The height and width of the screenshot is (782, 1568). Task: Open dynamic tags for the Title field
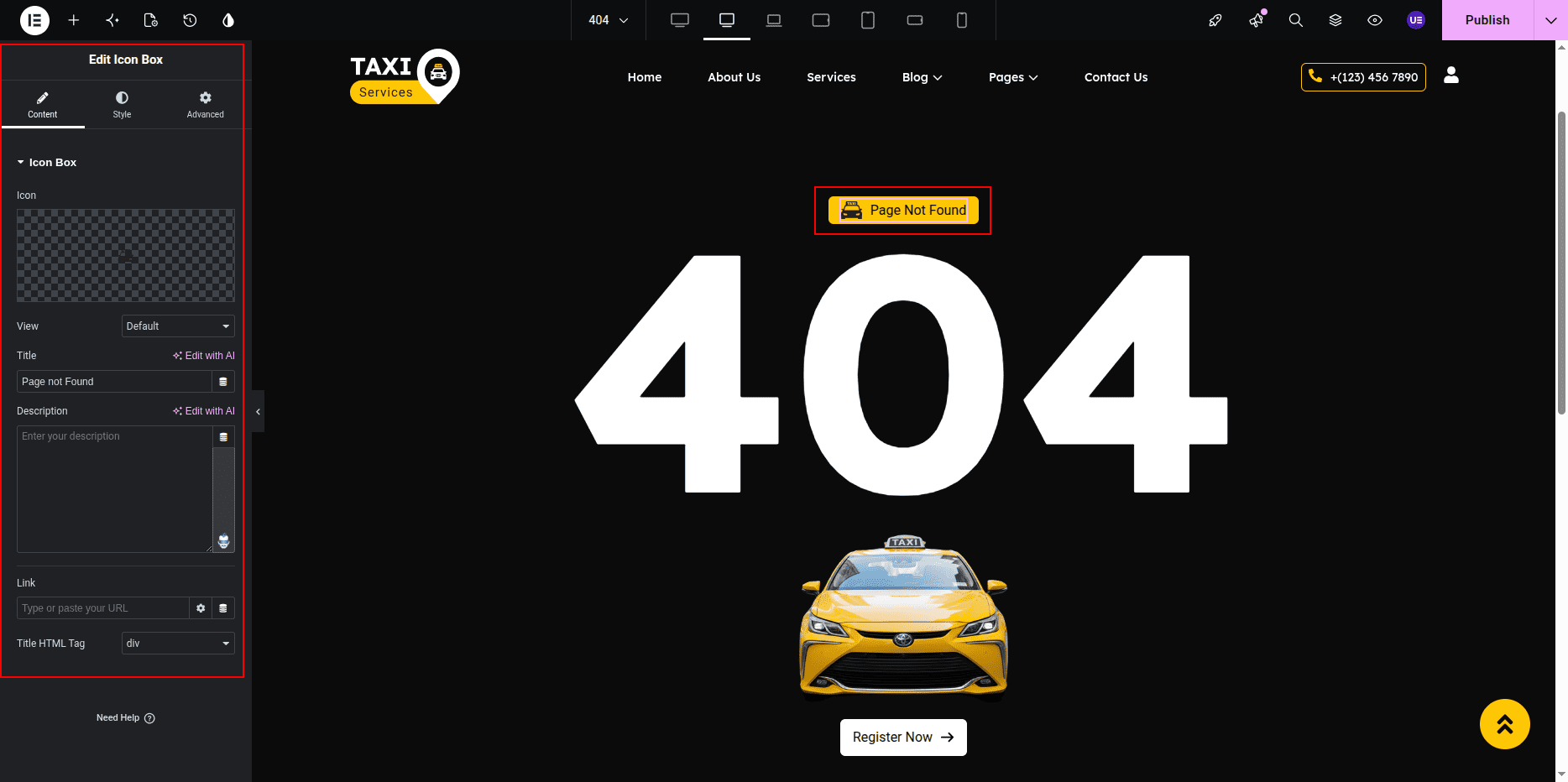(223, 382)
